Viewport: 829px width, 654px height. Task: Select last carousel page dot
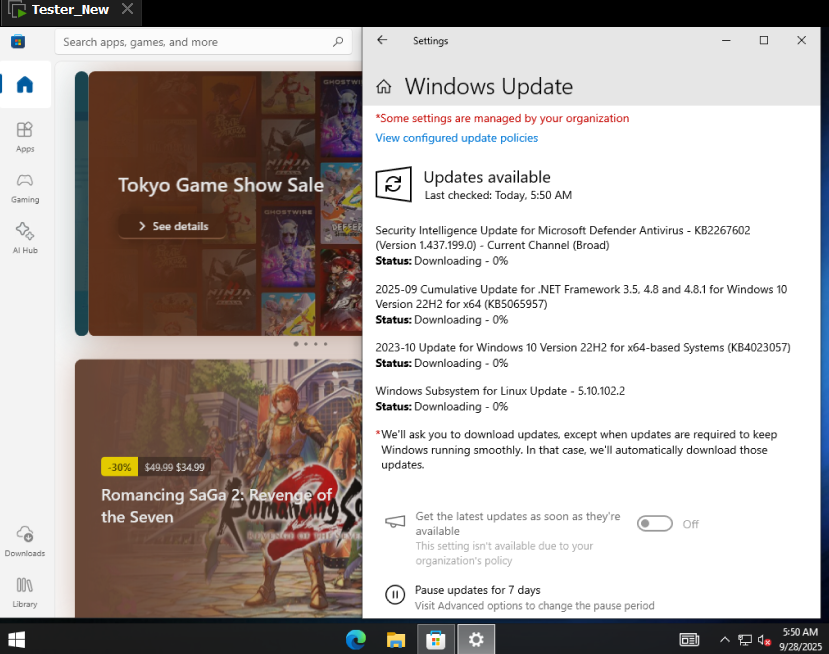(x=326, y=344)
